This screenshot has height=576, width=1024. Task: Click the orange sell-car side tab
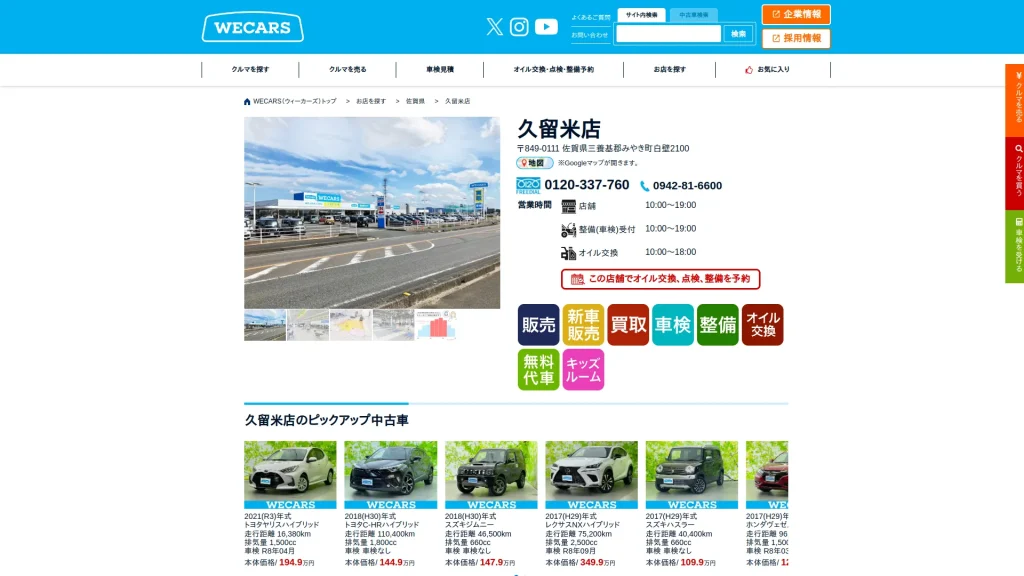click(1015, 100)
